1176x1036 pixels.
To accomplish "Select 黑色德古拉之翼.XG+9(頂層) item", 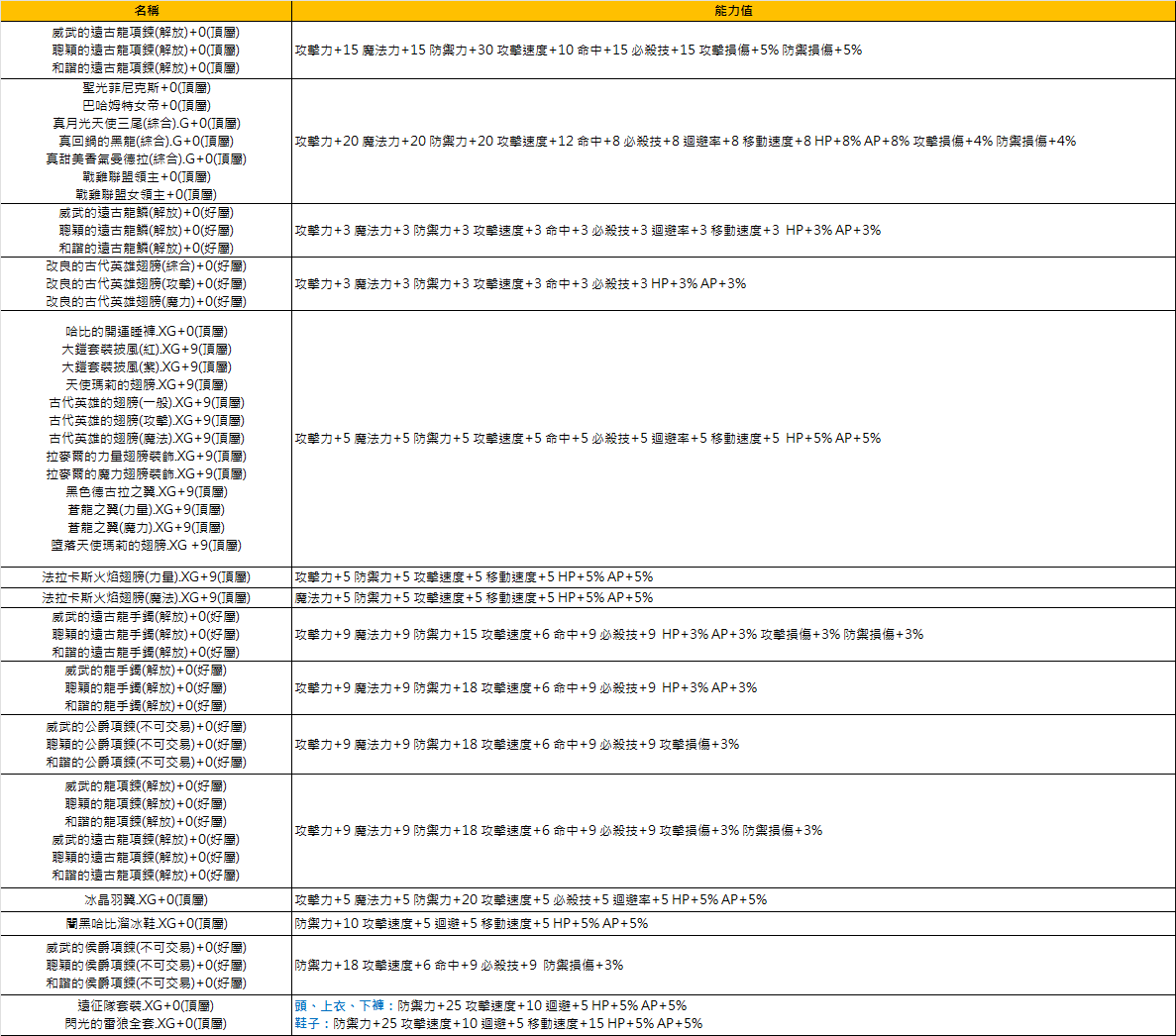I will 146,491.
